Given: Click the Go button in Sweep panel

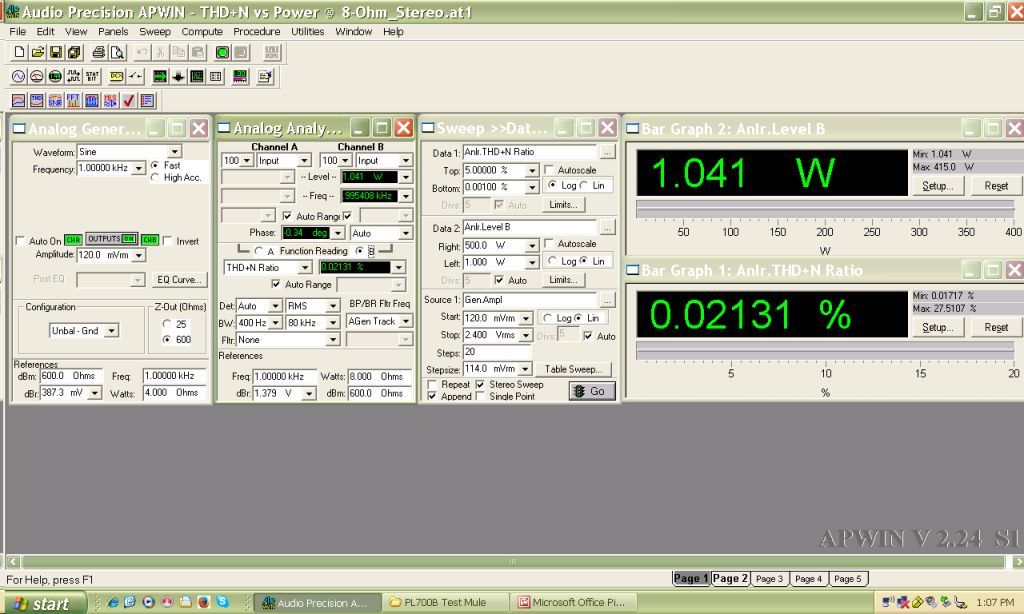Looking at the screenshot, I should point(592,391).
